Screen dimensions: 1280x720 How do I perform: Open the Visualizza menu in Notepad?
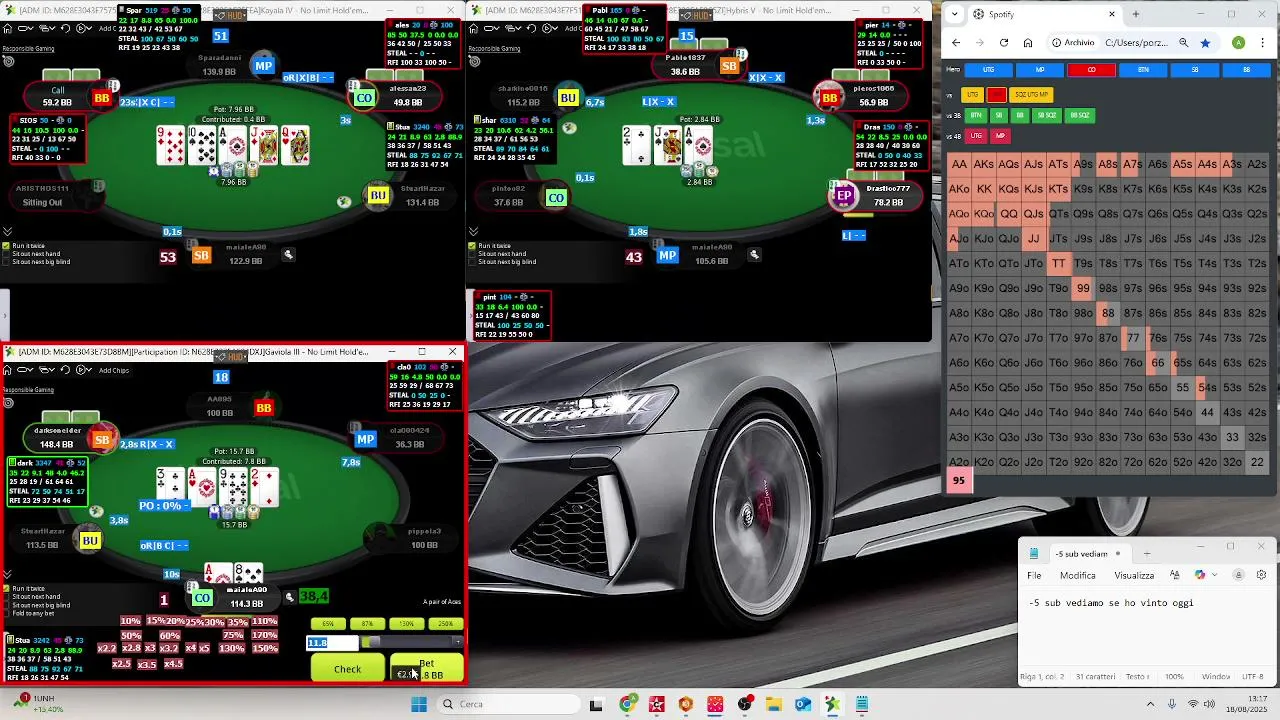point(1134,576)
